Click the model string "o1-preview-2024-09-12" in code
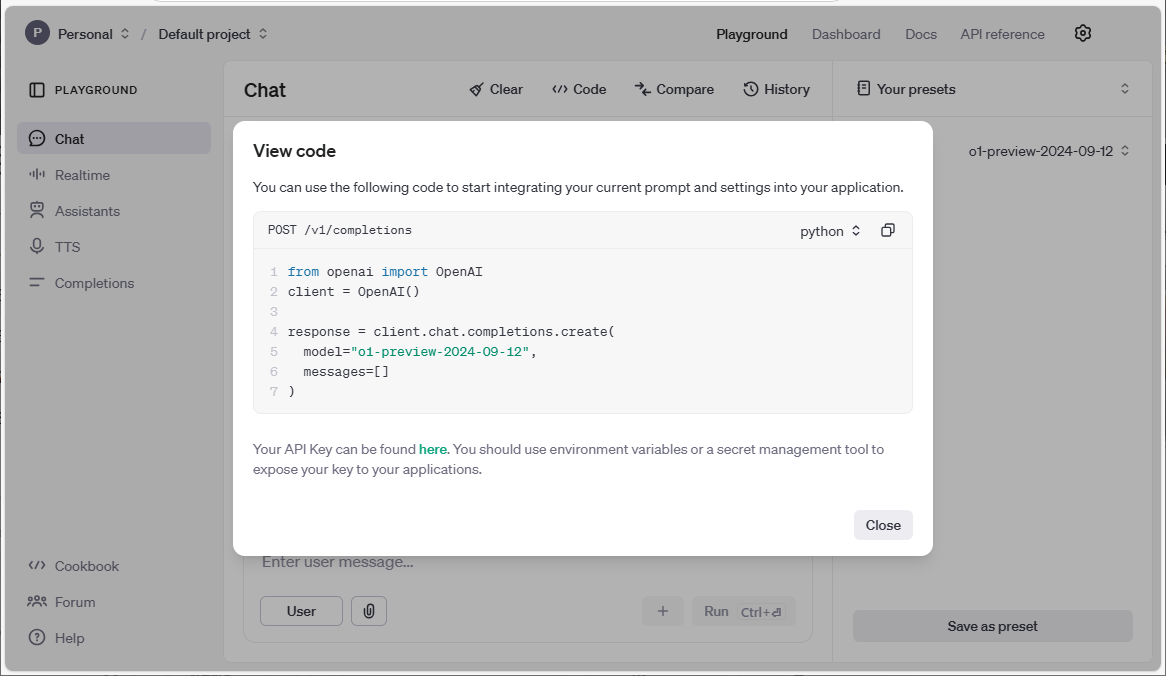This screenshot has width=1166, height=676. point(440,352)
